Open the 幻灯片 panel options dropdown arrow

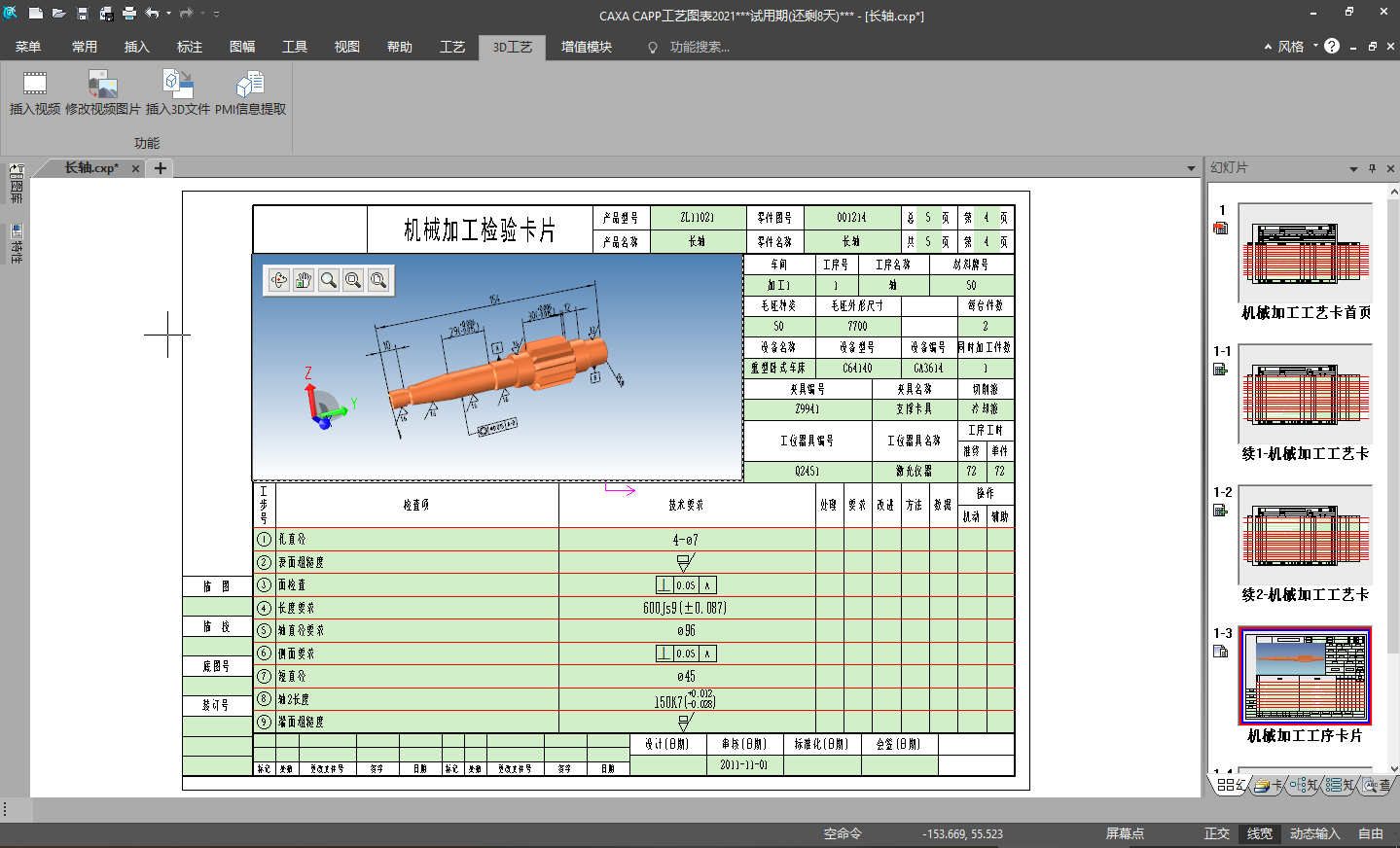pyautogui.click(x=1352, y=169)
